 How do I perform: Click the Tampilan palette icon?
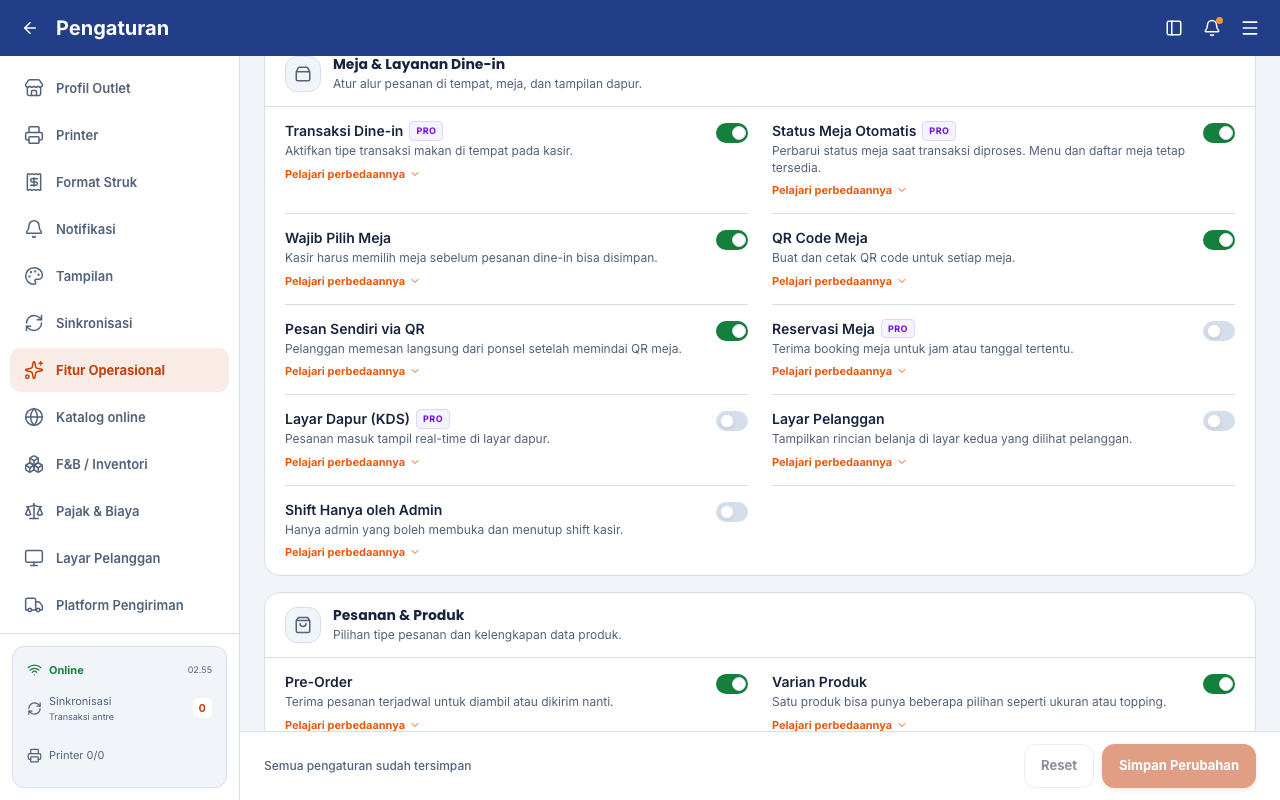pyautogui.click(x=34, y=276)
